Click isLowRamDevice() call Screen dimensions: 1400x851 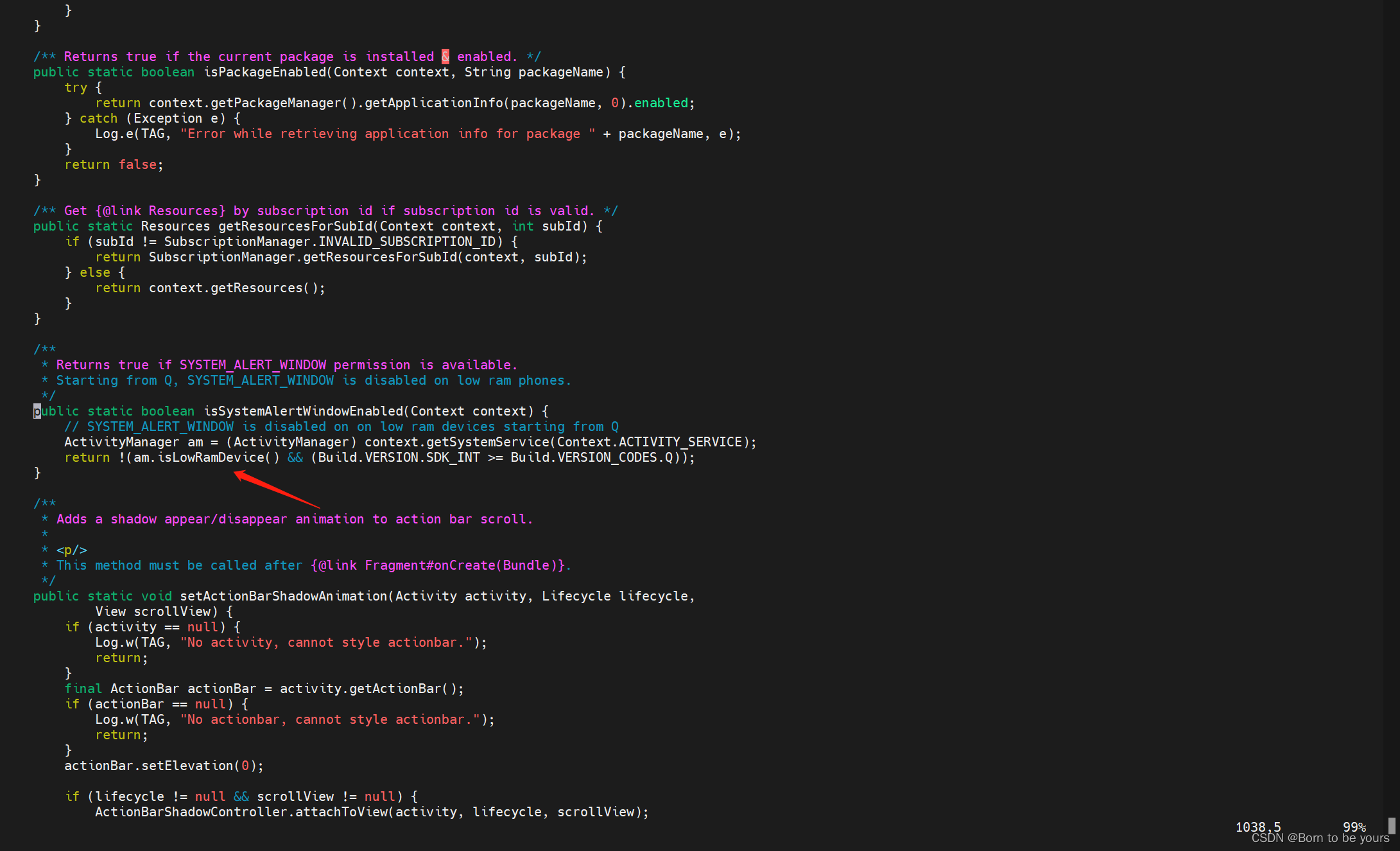click(218, 457)
